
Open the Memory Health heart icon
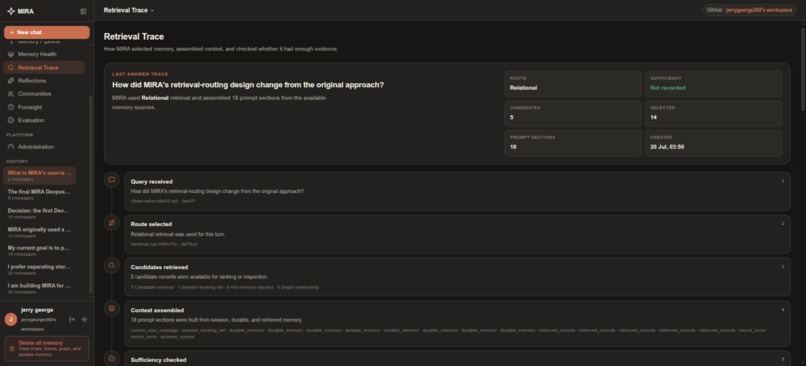11,54
